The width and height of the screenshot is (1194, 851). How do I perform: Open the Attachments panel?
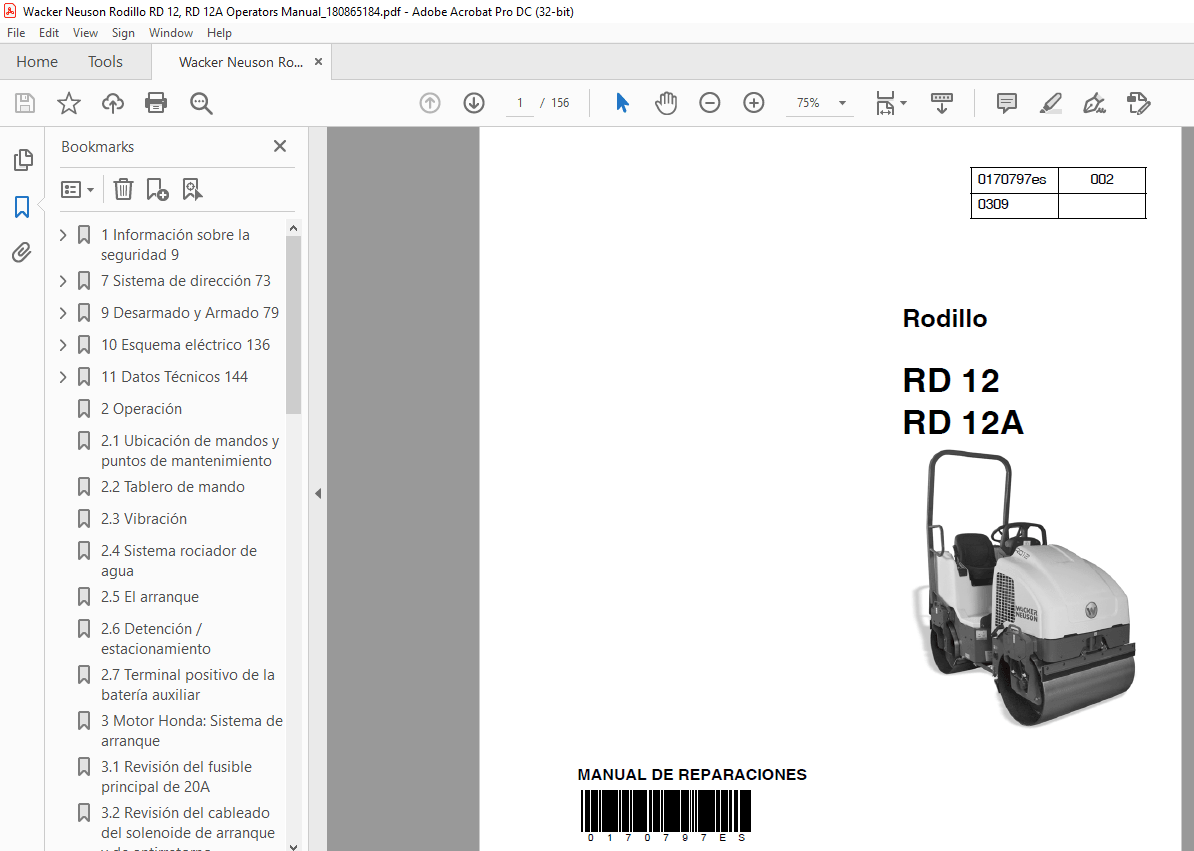22,252
